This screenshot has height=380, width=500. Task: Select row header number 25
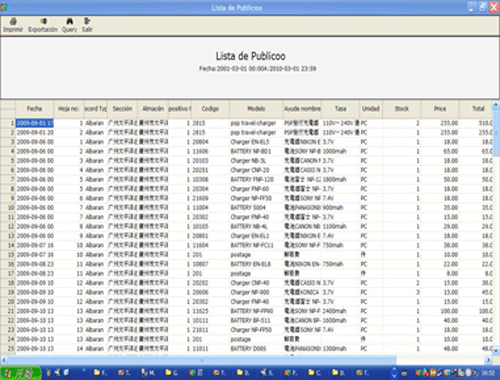(x=8, y=349)
